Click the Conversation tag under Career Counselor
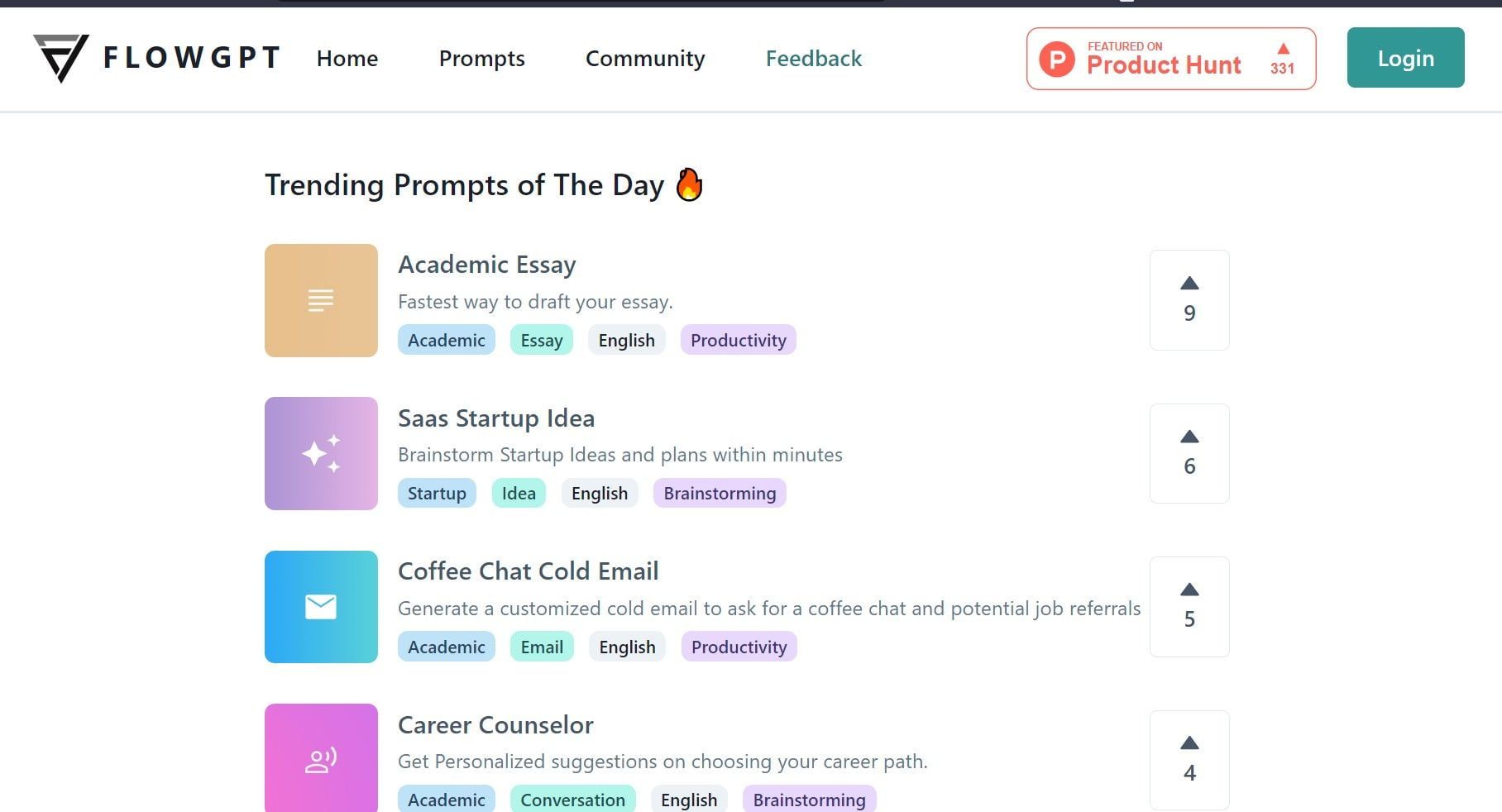The width and height of the screenshot is (1502, 812). tap(572, 800)
